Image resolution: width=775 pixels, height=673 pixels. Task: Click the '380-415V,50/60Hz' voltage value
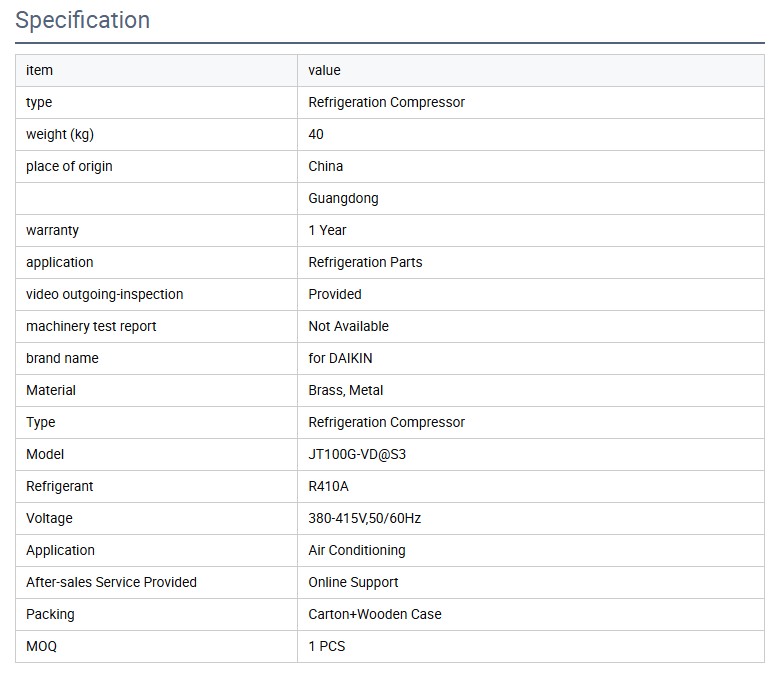coord(364,518)
